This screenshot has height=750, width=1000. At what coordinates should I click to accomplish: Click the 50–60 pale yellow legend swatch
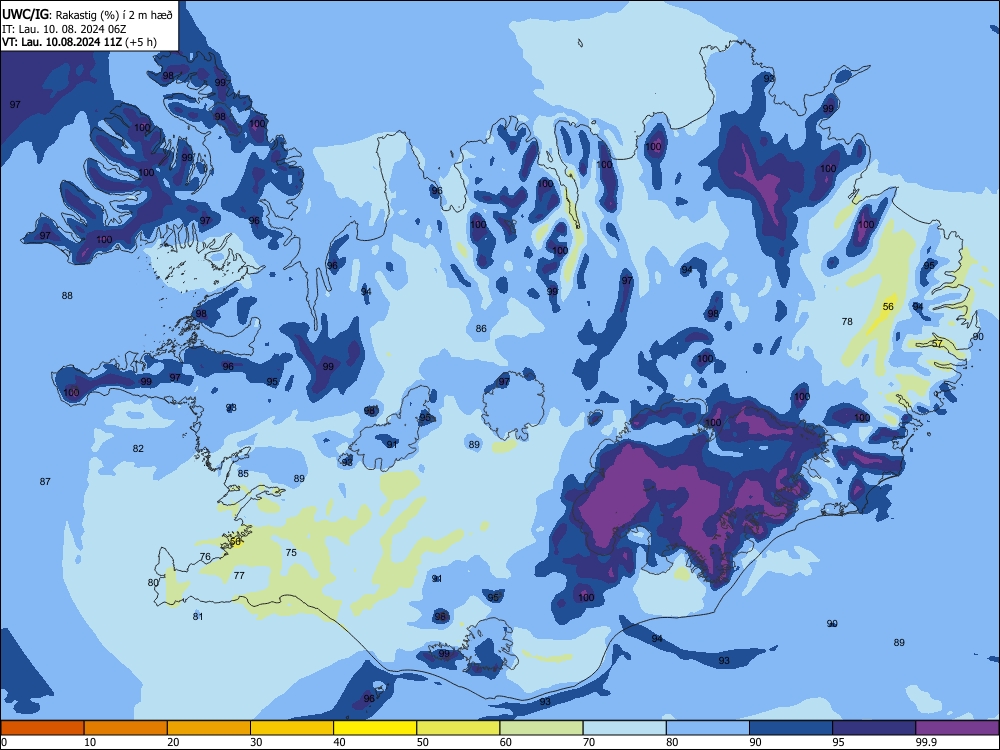click(x=458, y=728)
